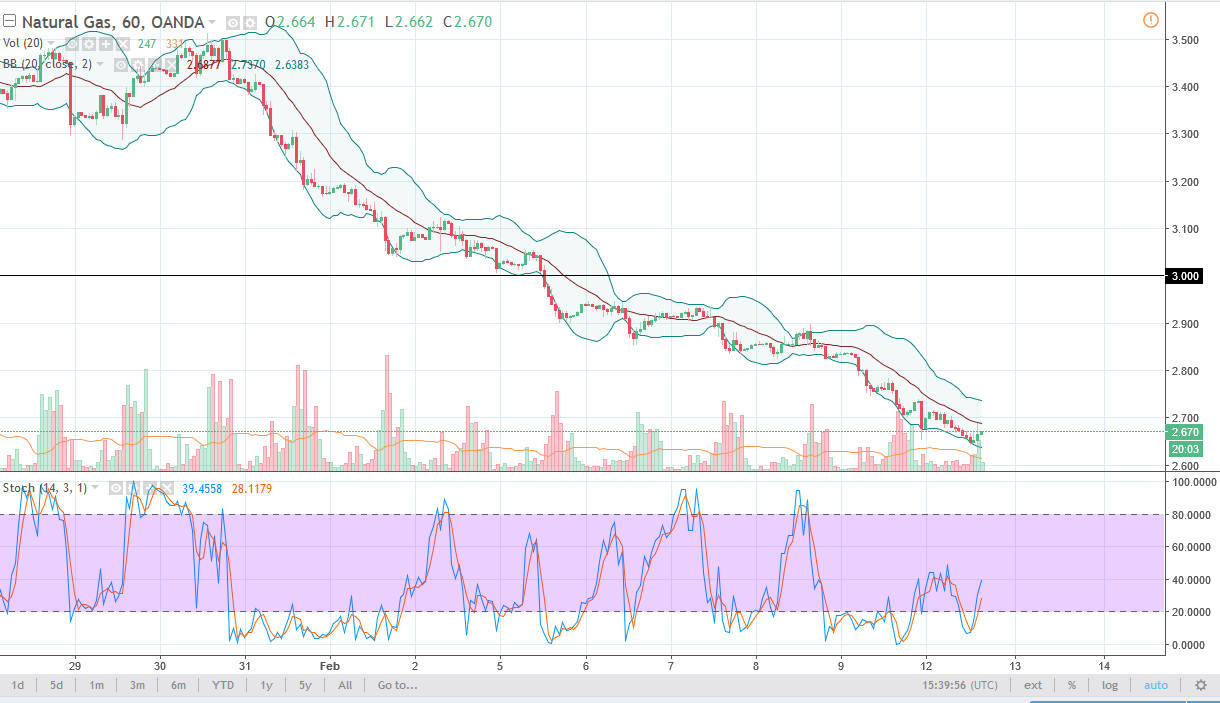Enable log scale
The image size is (1220, 703).
(x=1110, y=685)
